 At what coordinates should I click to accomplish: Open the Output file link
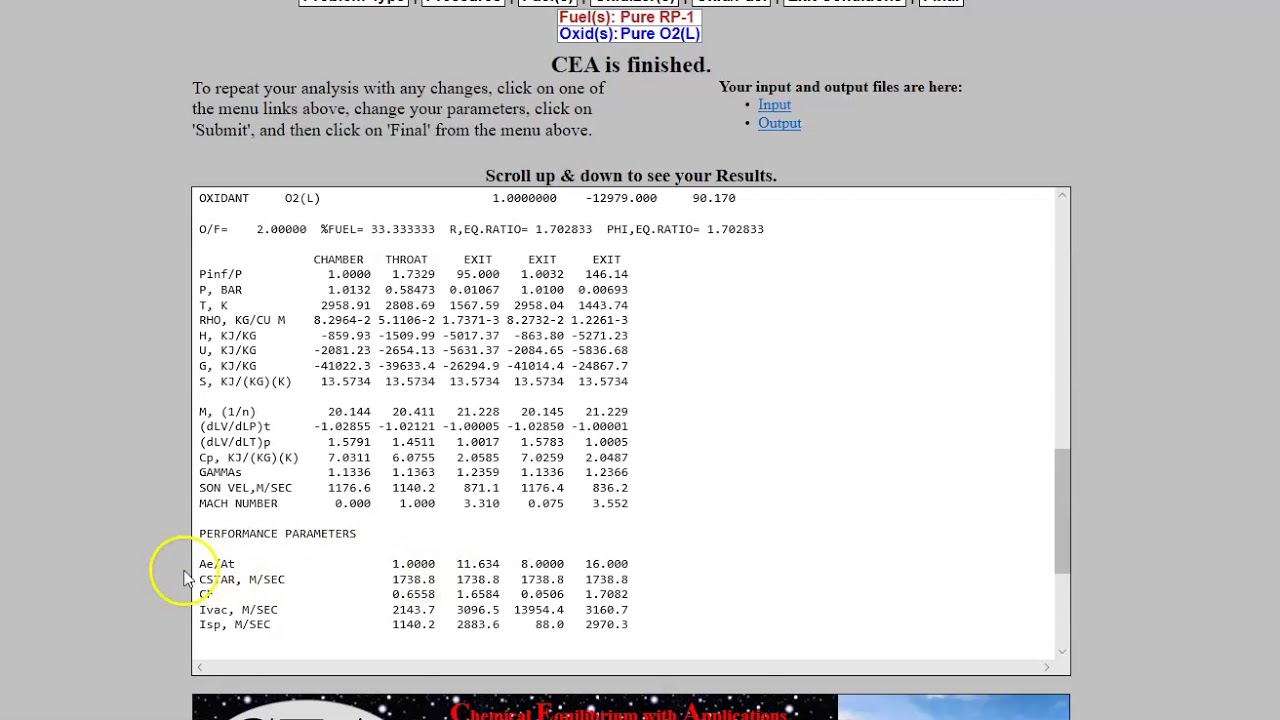pyautogui.click(x=779, y=123)
